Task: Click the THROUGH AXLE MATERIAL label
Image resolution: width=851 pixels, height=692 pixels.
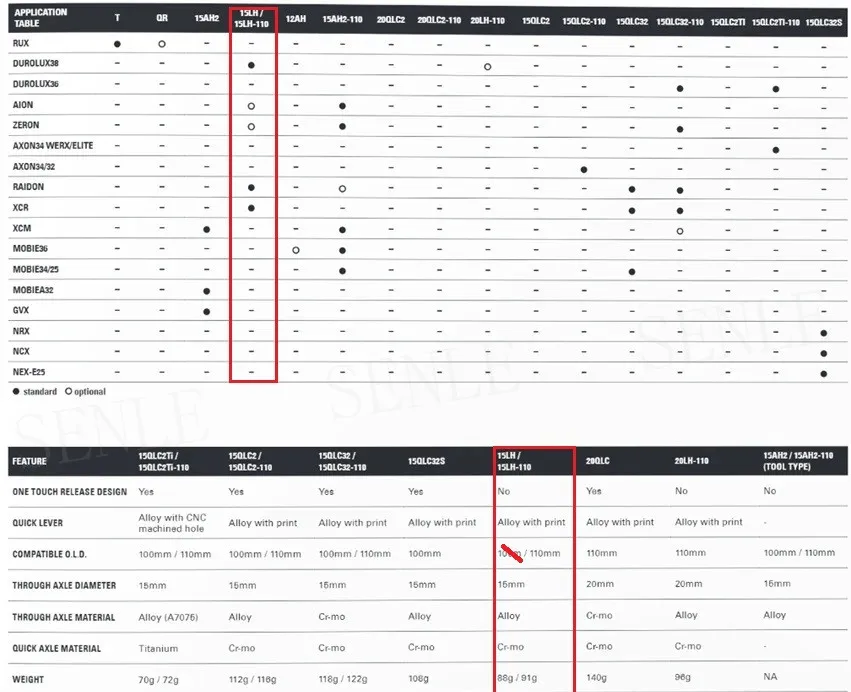Action: tap(63, 617)
